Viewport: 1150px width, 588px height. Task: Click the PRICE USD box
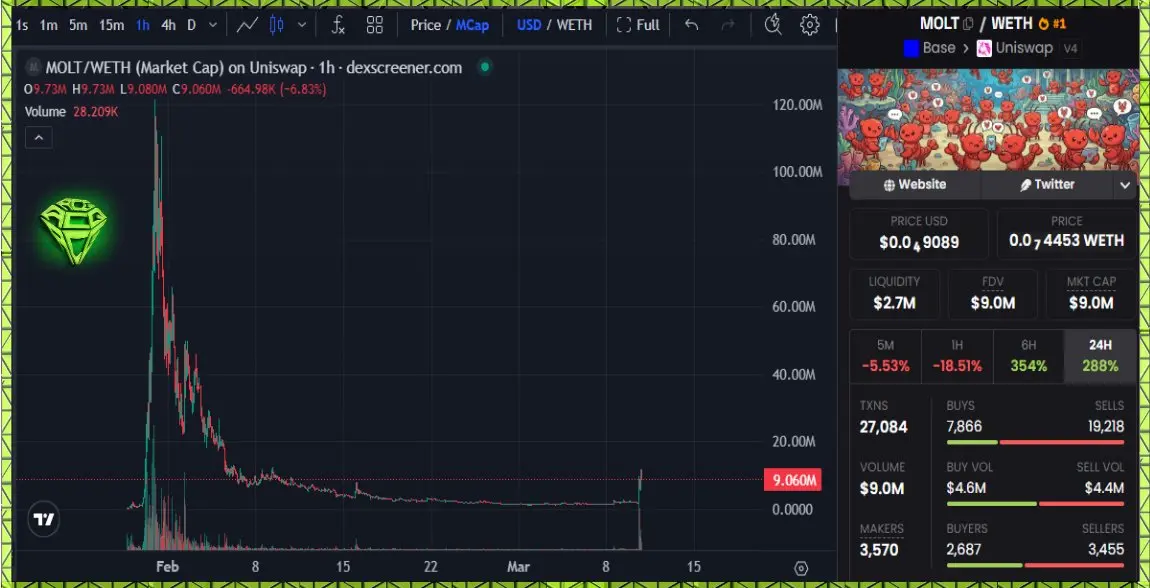pyautogui.click(x=919, y=233)
